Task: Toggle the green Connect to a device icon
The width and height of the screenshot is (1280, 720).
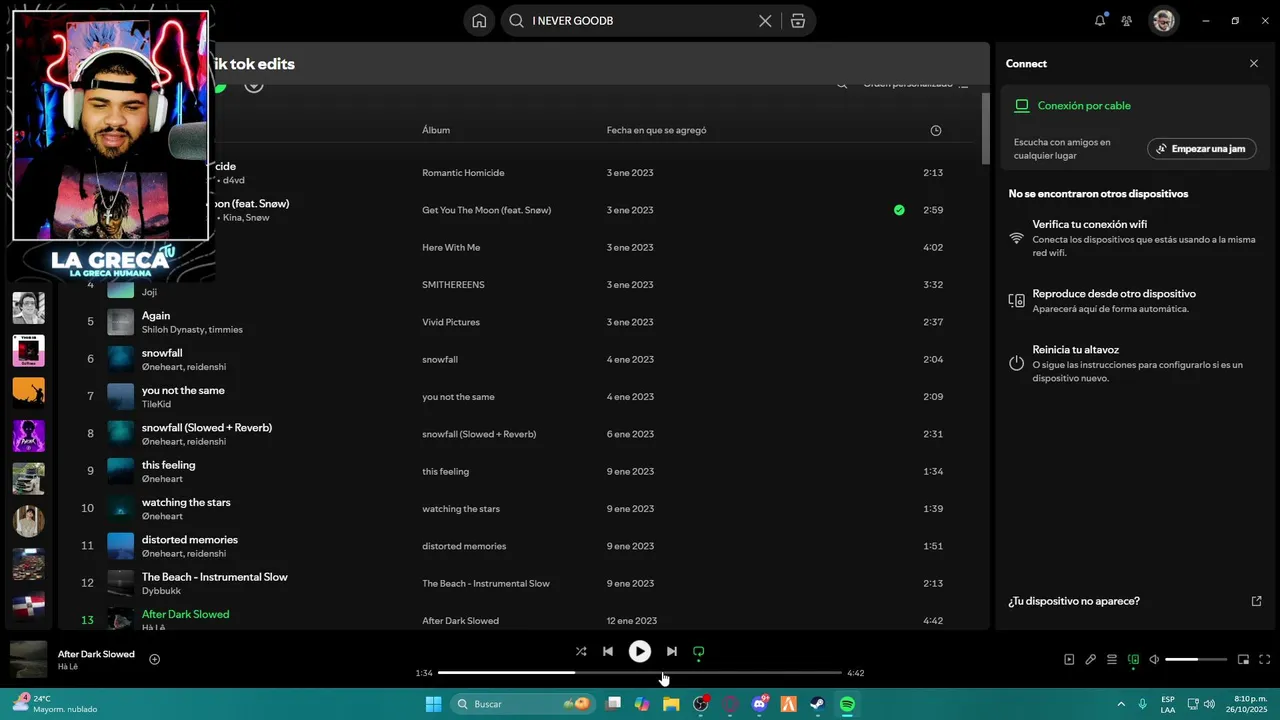Action: pos(1133,659)
